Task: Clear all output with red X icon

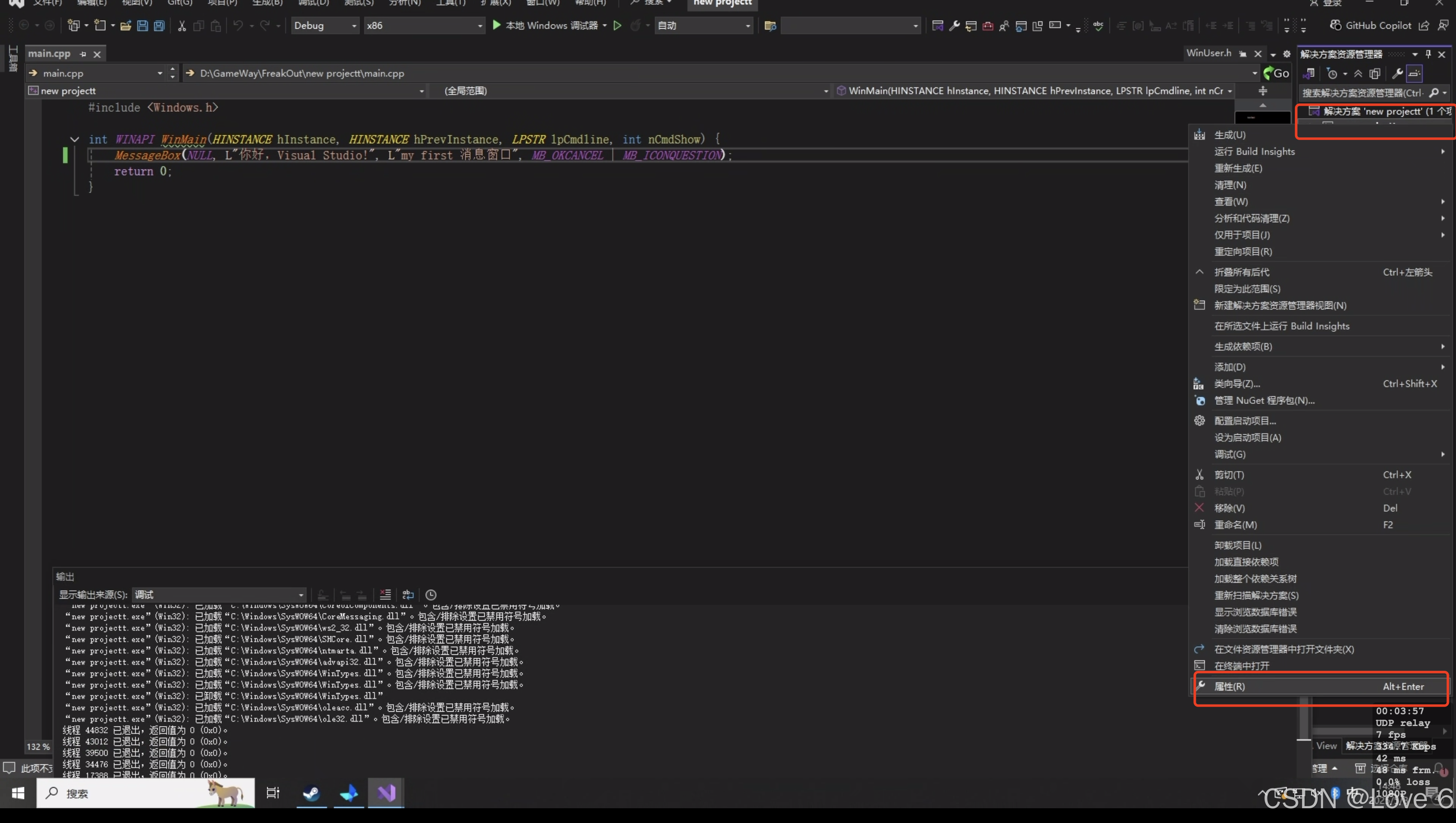Action: pos(385,594)
